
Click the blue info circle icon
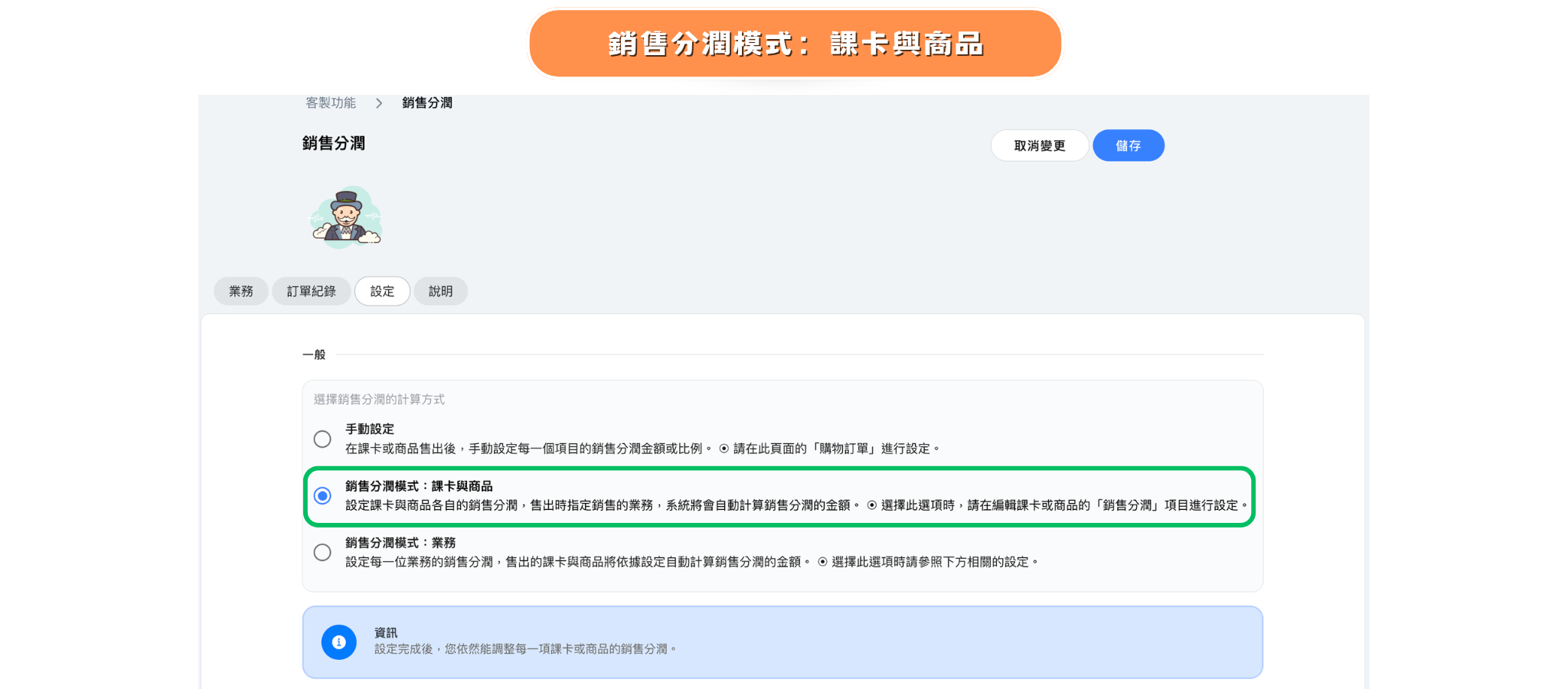point(338,642)
